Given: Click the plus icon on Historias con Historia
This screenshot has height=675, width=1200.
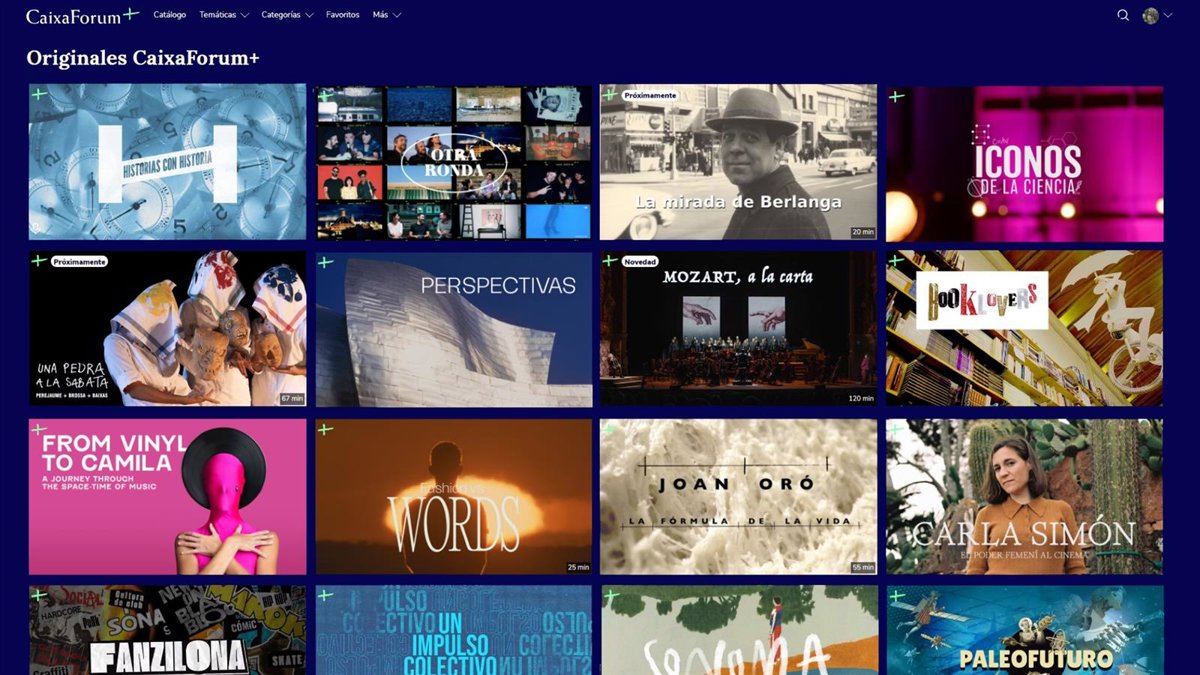Looking at the screenshot, I should (x=39, y=95).
